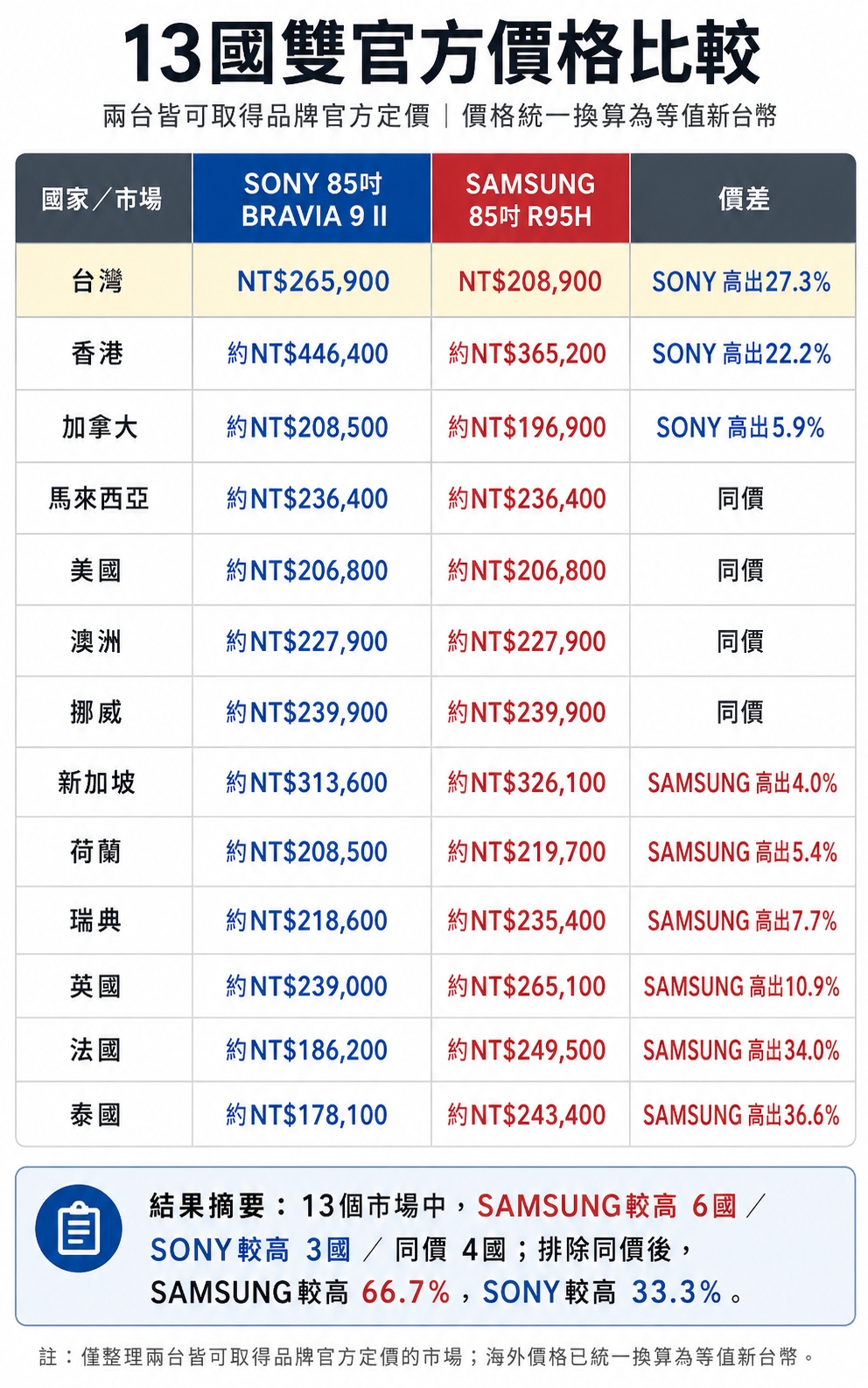Screen dimensions: 868x1388
Task: Click the 澳洲 row label
Action: (x=95, y=641)
